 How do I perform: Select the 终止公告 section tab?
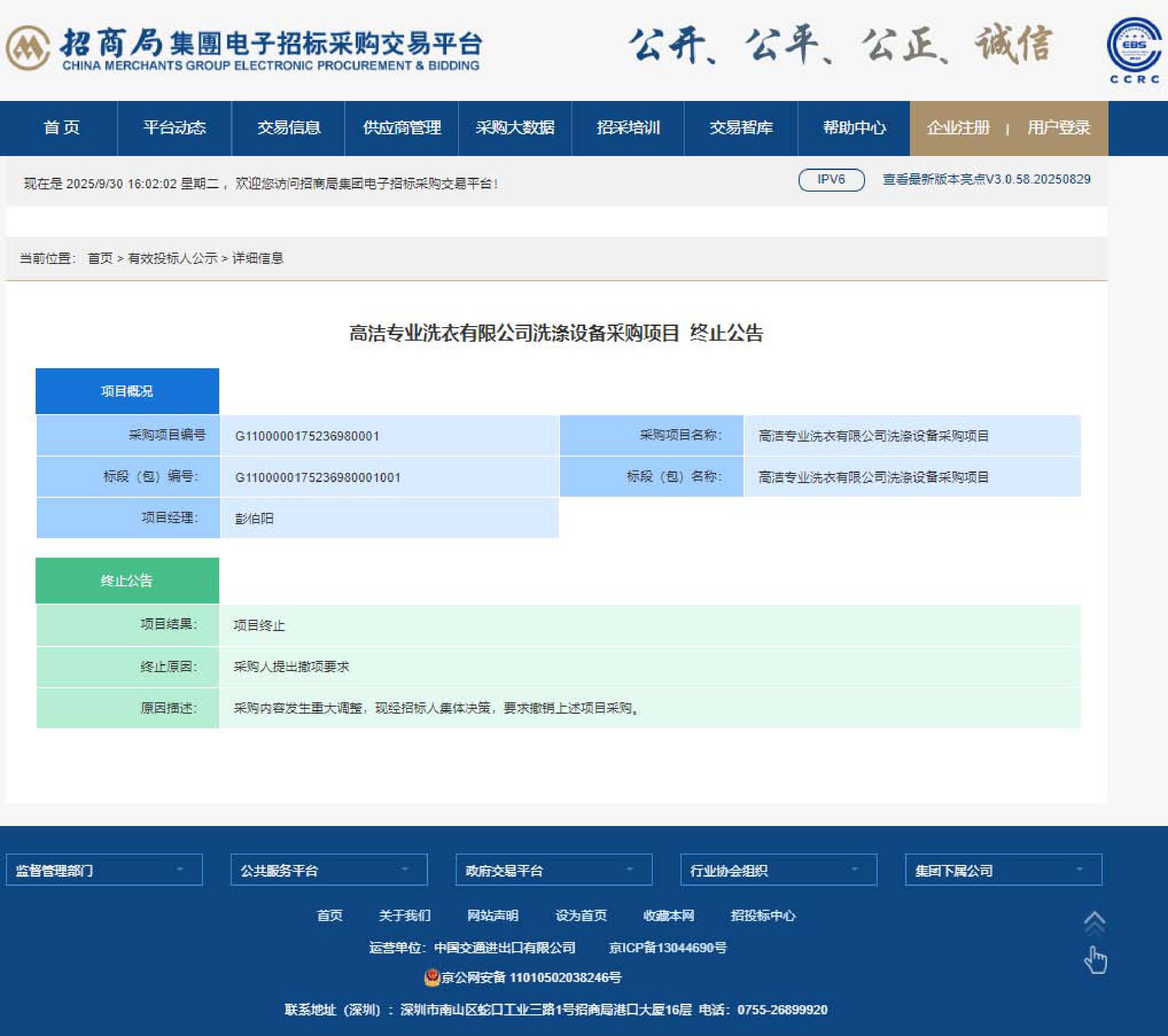pos(127,580)
